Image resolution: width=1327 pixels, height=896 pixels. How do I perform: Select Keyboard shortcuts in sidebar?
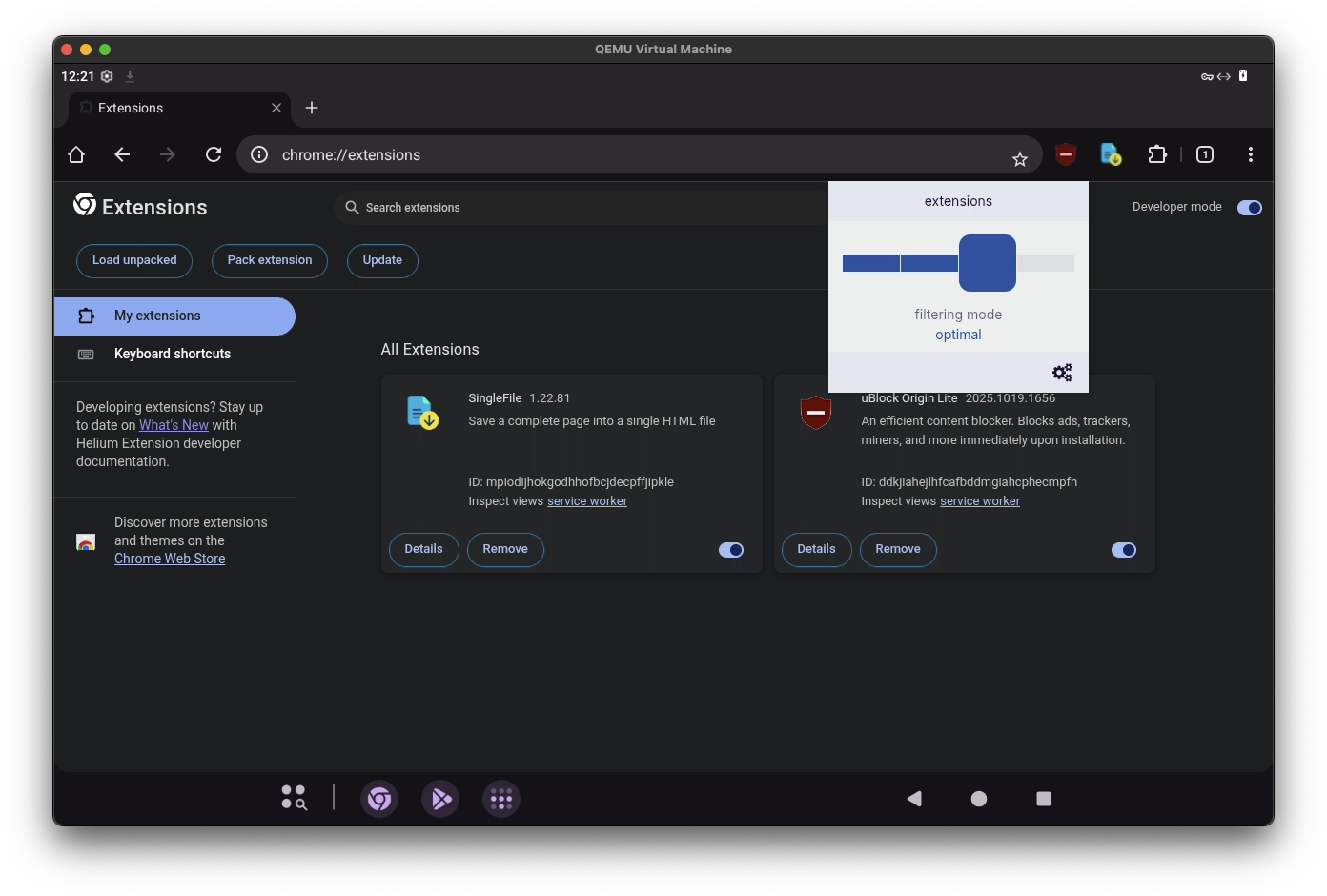[x=173, y=354]
